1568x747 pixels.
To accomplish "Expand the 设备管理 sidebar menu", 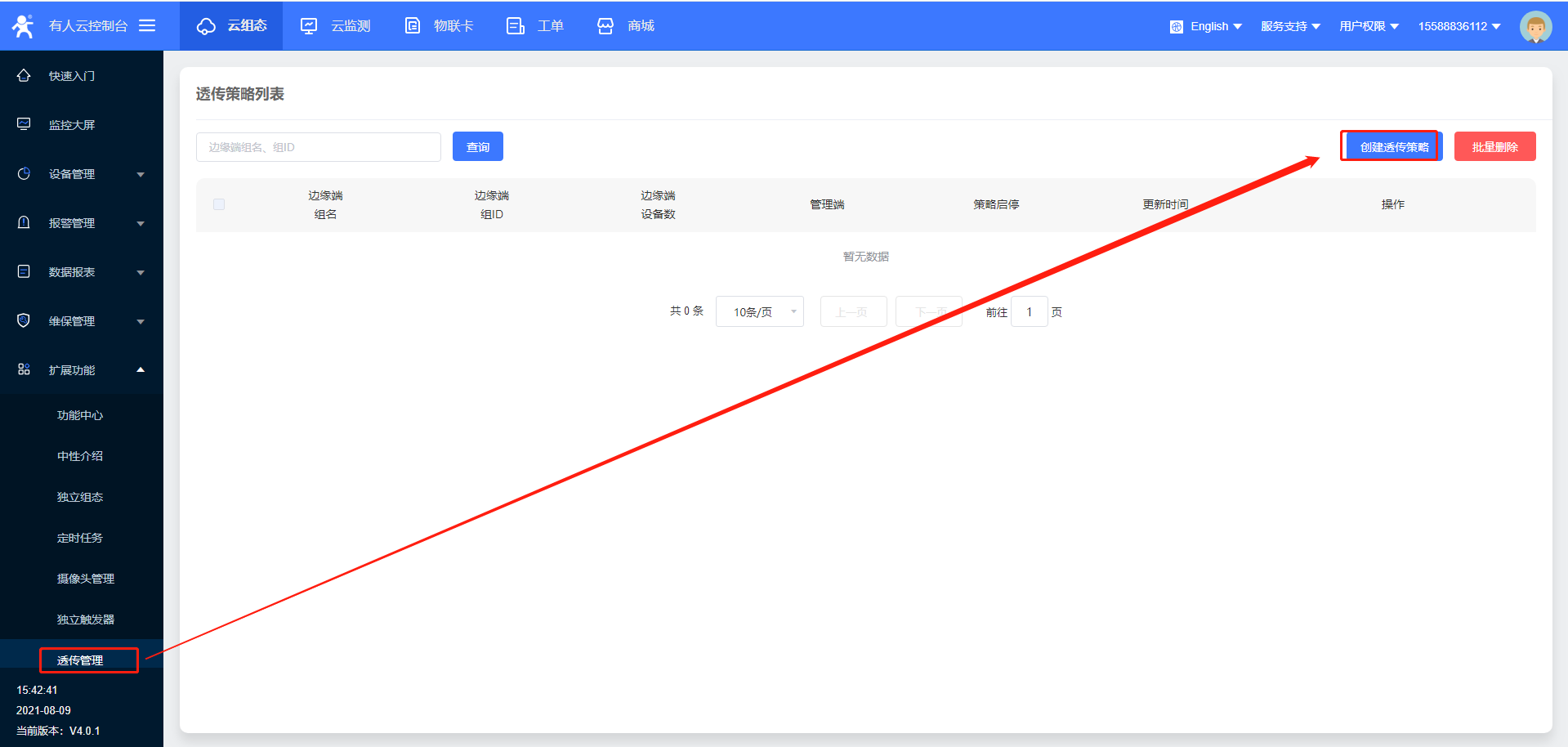I will (x=82, y=174).
